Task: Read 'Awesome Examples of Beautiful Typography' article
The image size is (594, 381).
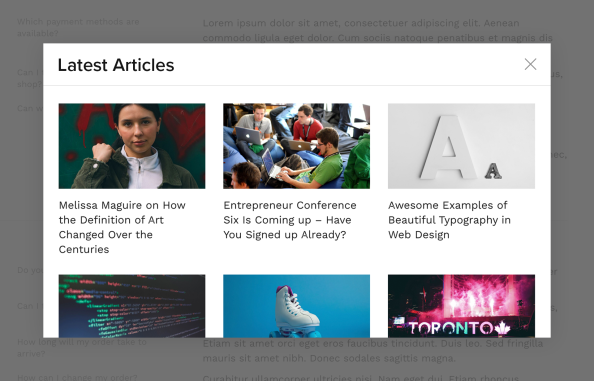Action: click(449, 220)
